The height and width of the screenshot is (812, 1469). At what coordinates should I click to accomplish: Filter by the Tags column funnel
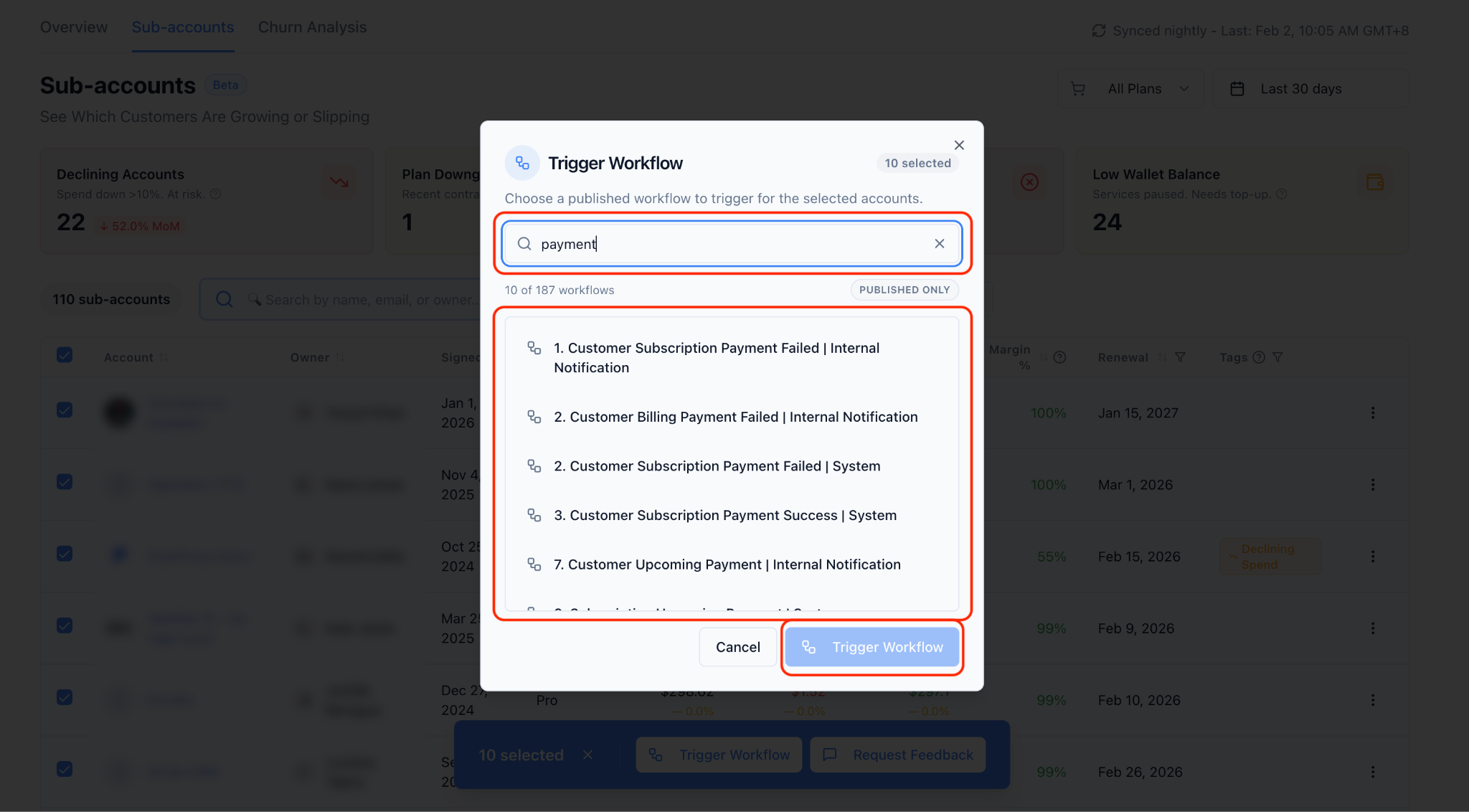pyautogui.click(x=1277, y=357)
